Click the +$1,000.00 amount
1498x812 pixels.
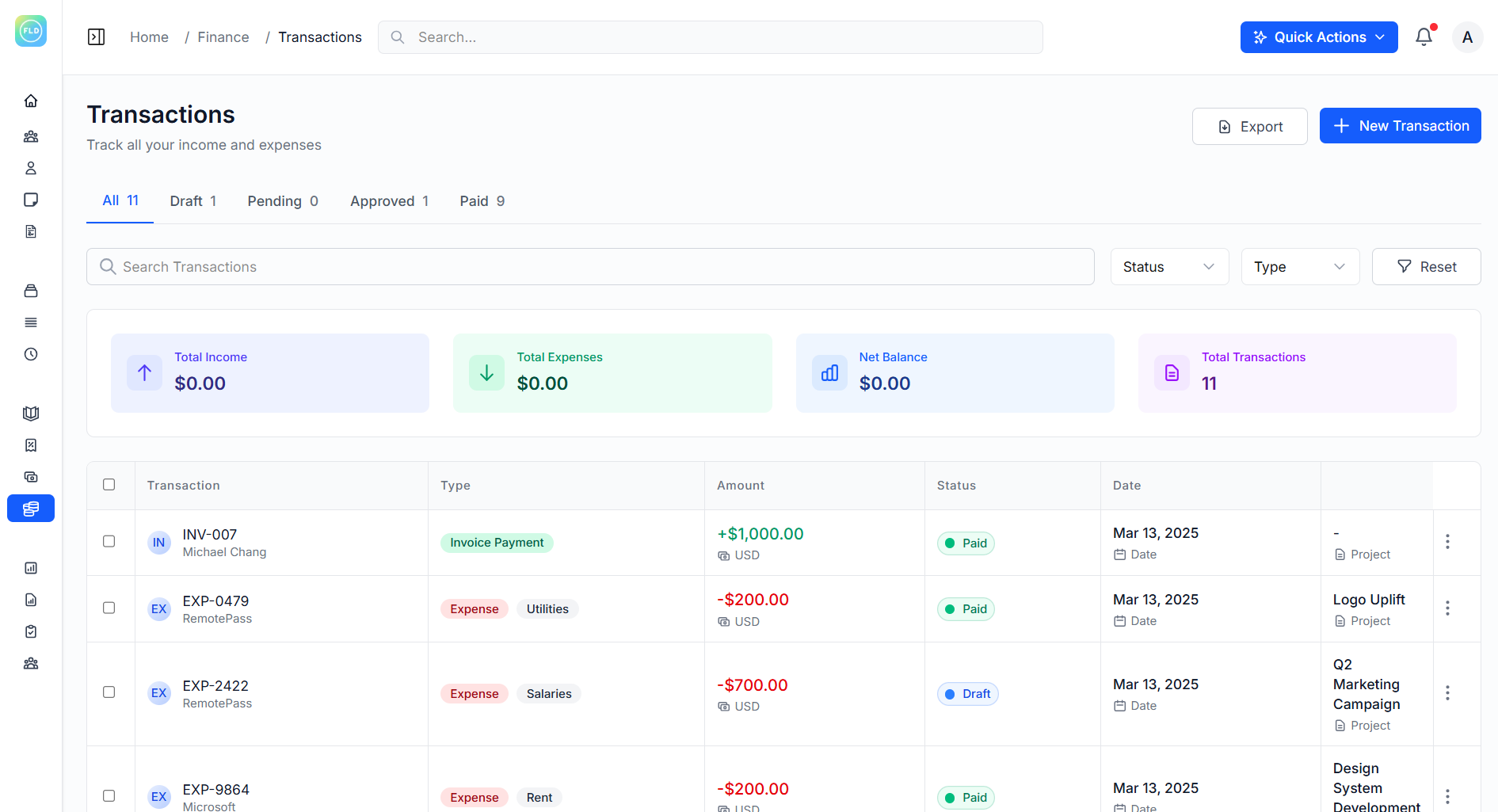(760, 534)
